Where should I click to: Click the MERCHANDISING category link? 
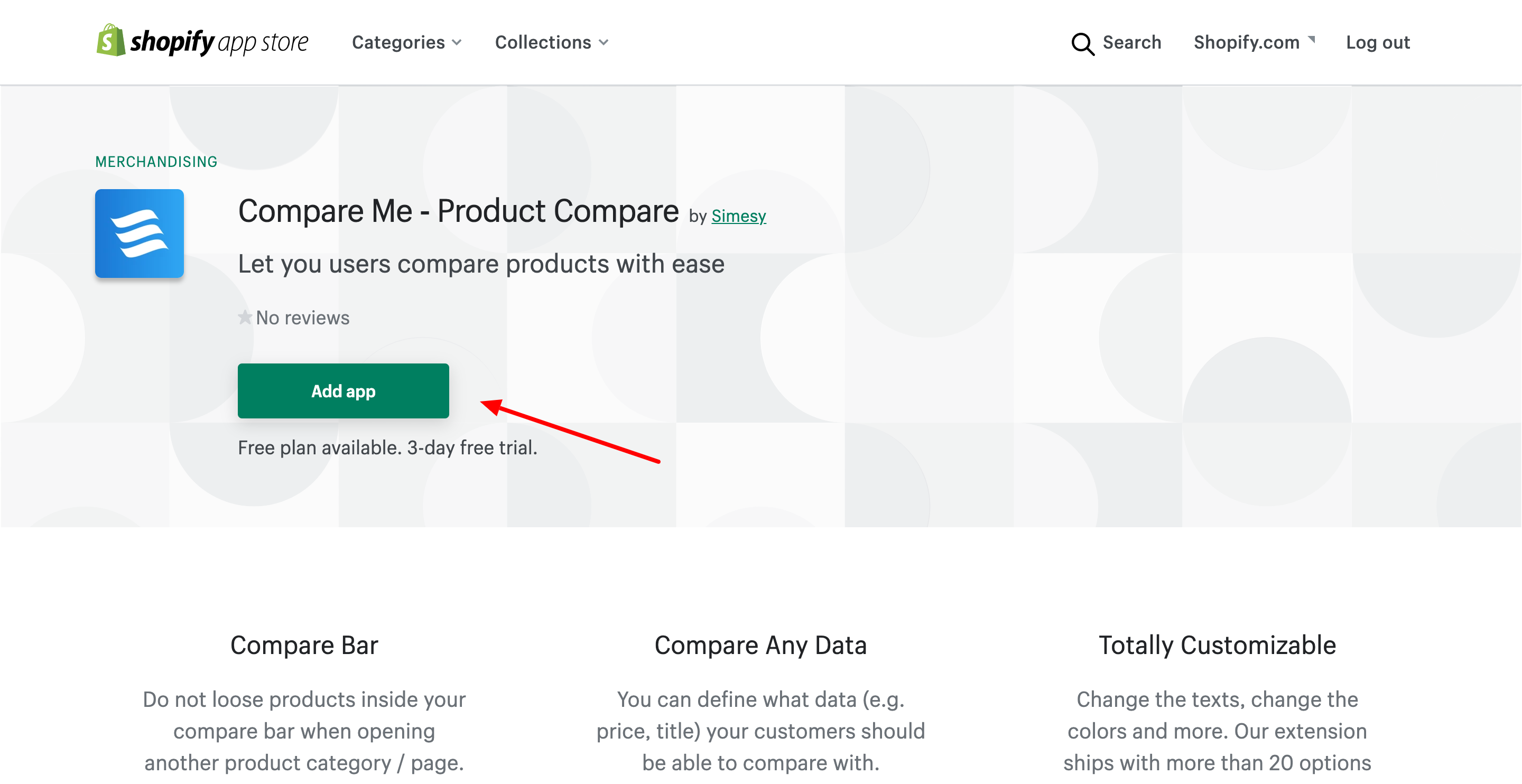tap(156, 162)
